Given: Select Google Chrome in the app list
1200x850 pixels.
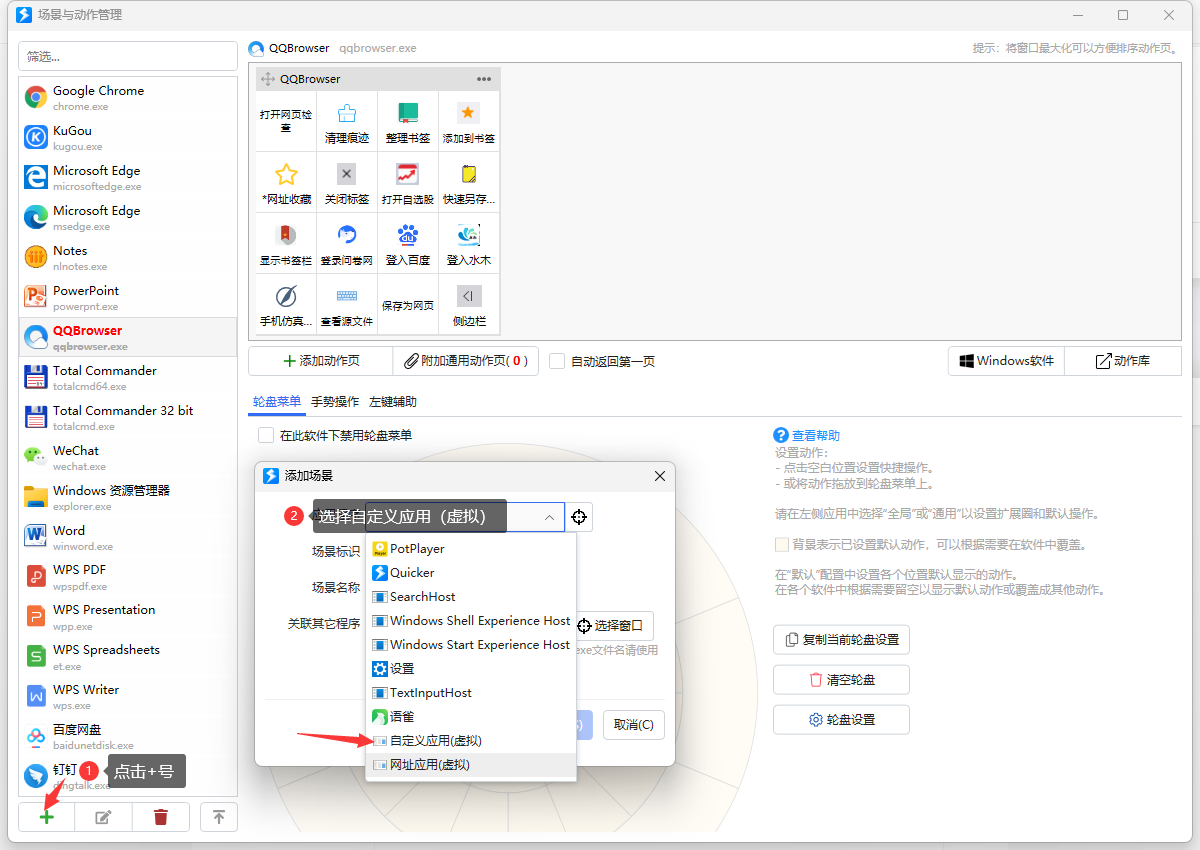Looking at the screenshot, I should [x=128, y=97].
